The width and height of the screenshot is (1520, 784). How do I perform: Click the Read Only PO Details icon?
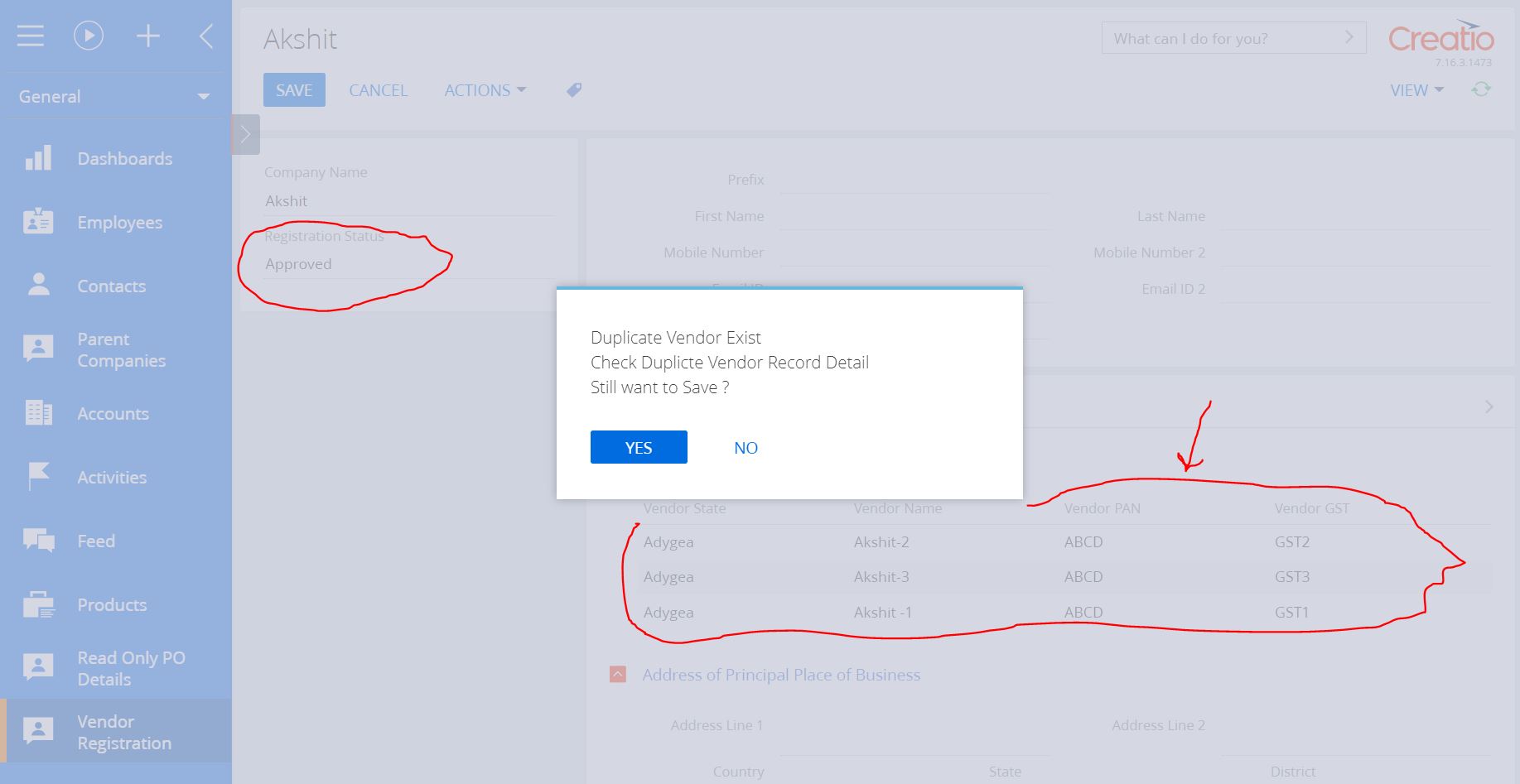[x=38, y=667]
